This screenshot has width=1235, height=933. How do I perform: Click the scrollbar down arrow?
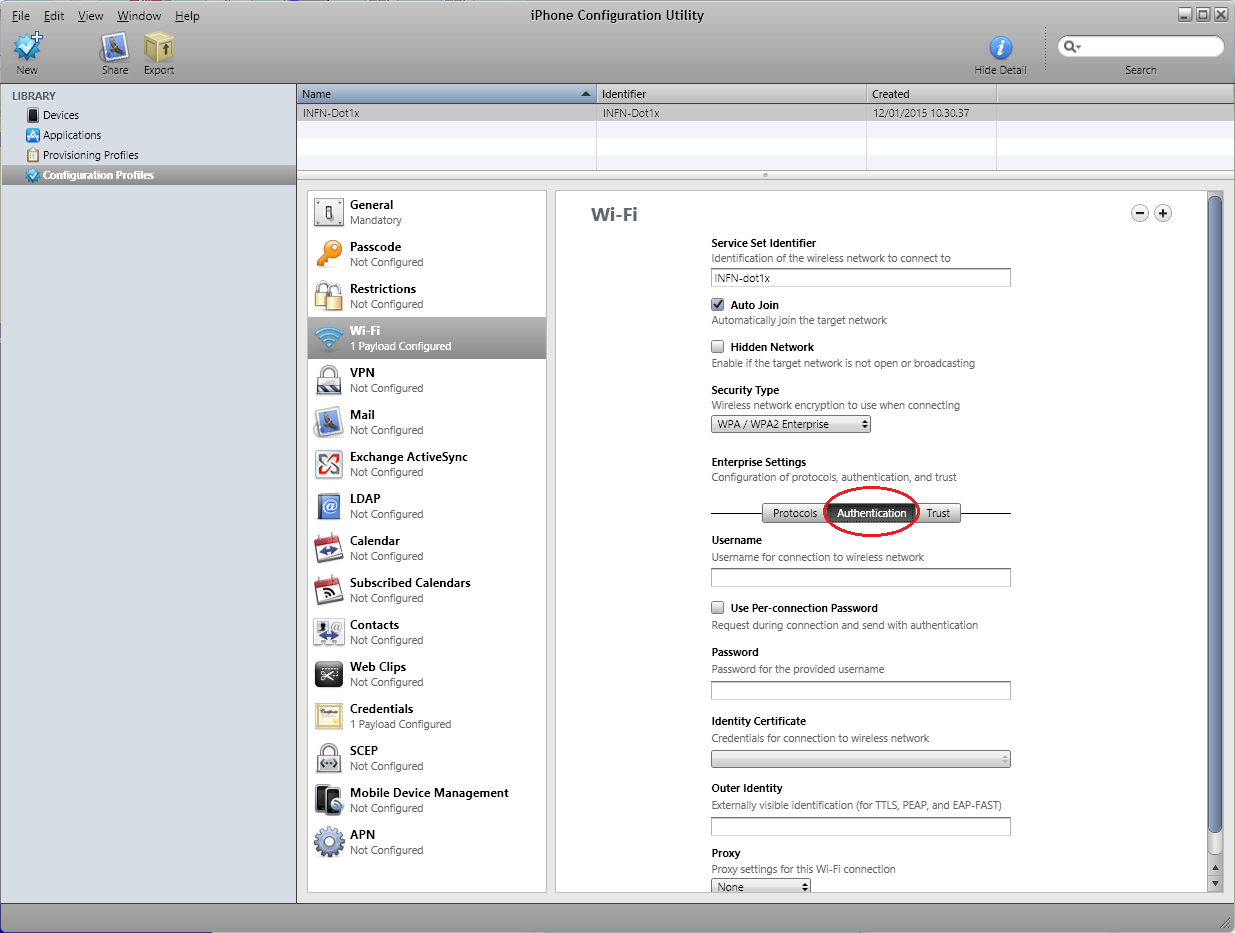point(1215,884)
